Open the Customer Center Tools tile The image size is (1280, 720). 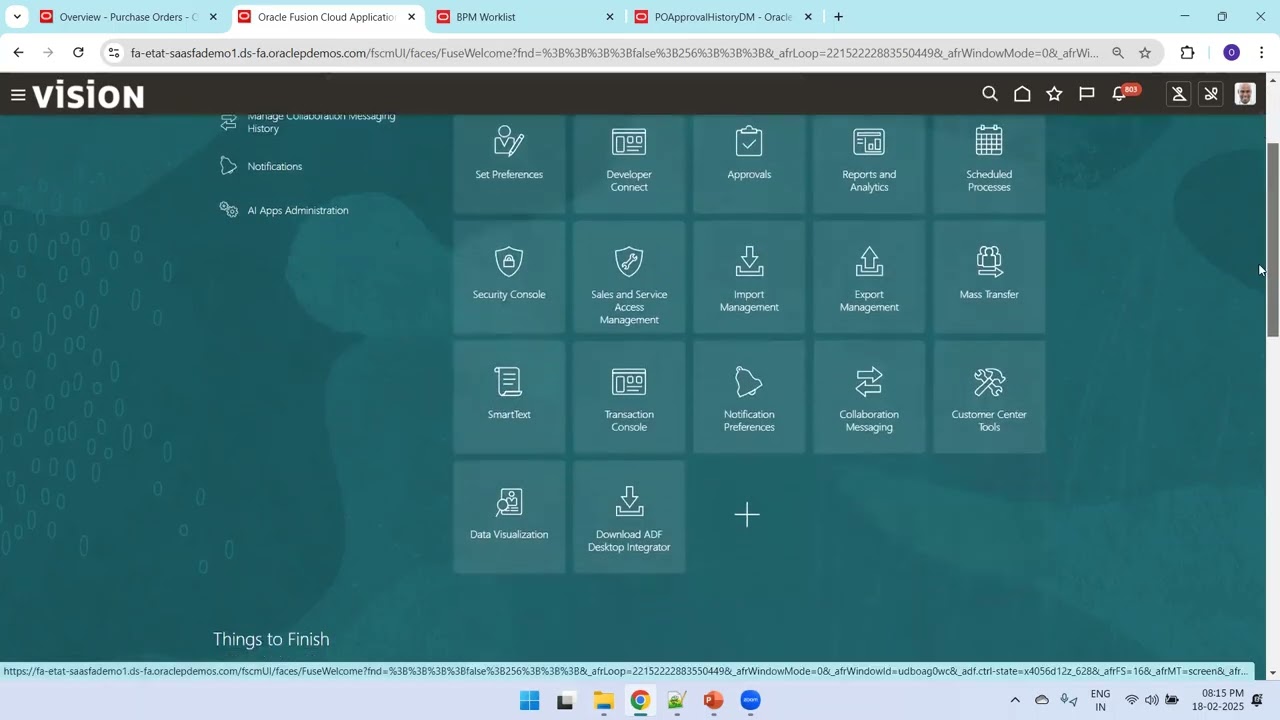tap(989, 397)
